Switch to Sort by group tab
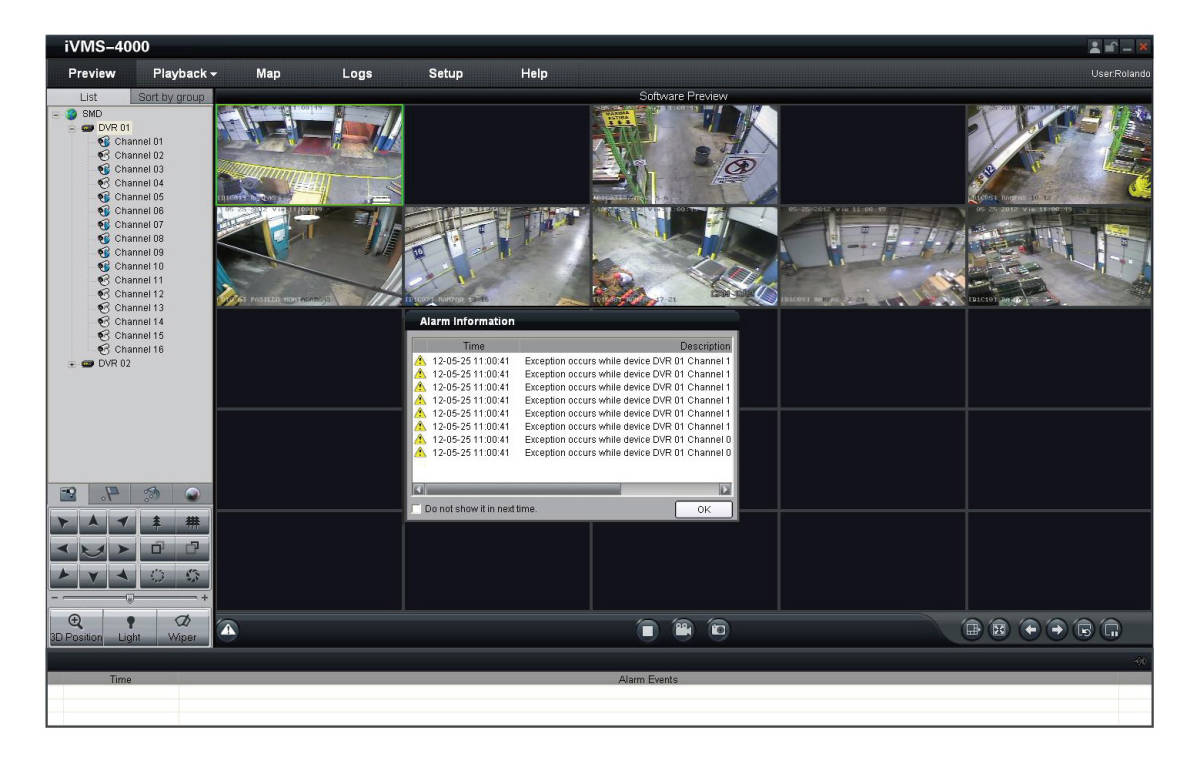 point(171,97)
